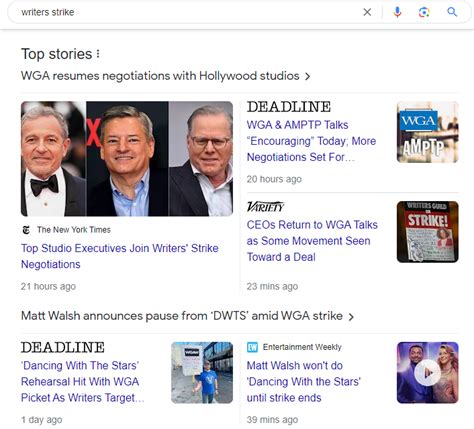
Task: Play the Dancing With the Stars video thumbnail
Action: pyautogui.click(x=428, y=373)
